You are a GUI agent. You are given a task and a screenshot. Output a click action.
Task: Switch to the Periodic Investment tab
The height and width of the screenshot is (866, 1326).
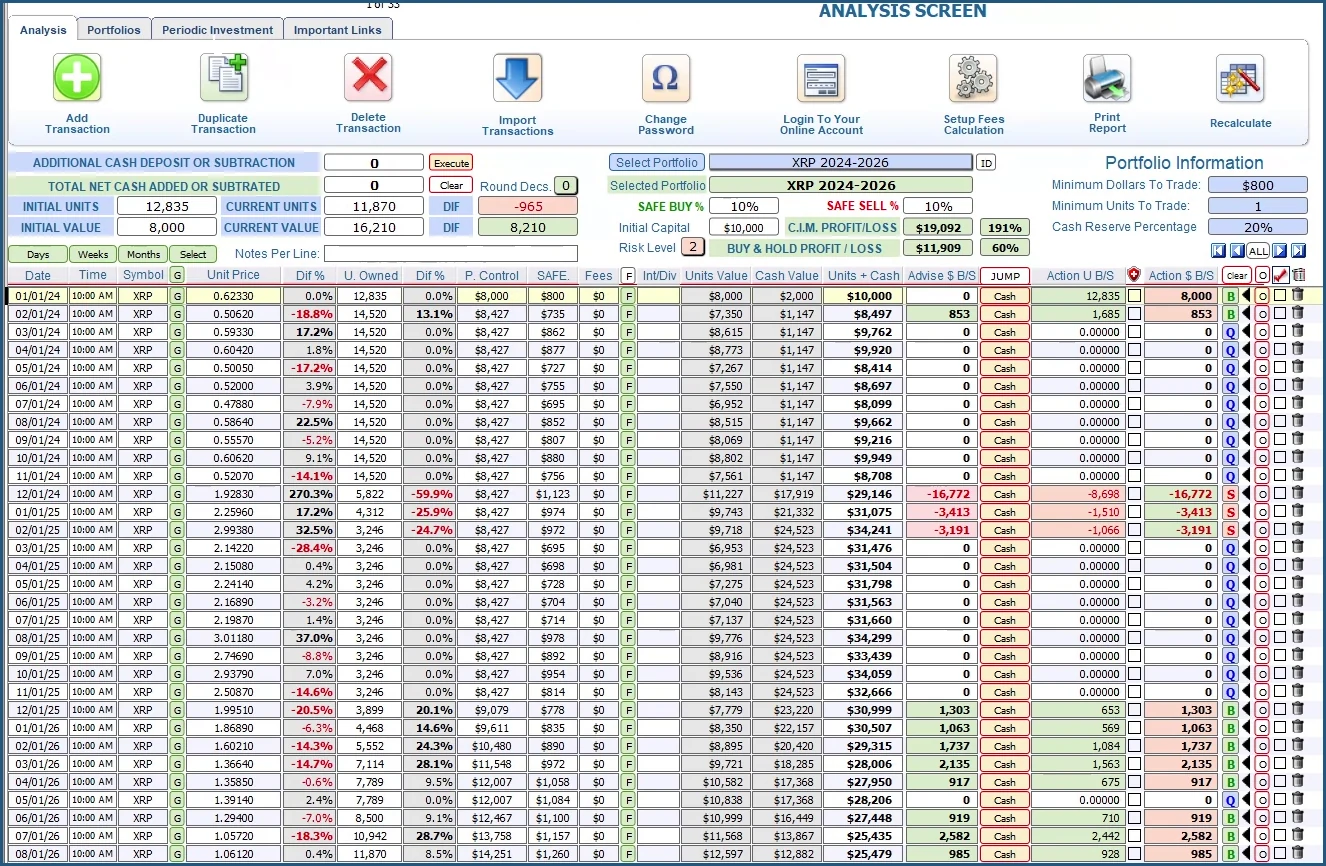(217, 30)
